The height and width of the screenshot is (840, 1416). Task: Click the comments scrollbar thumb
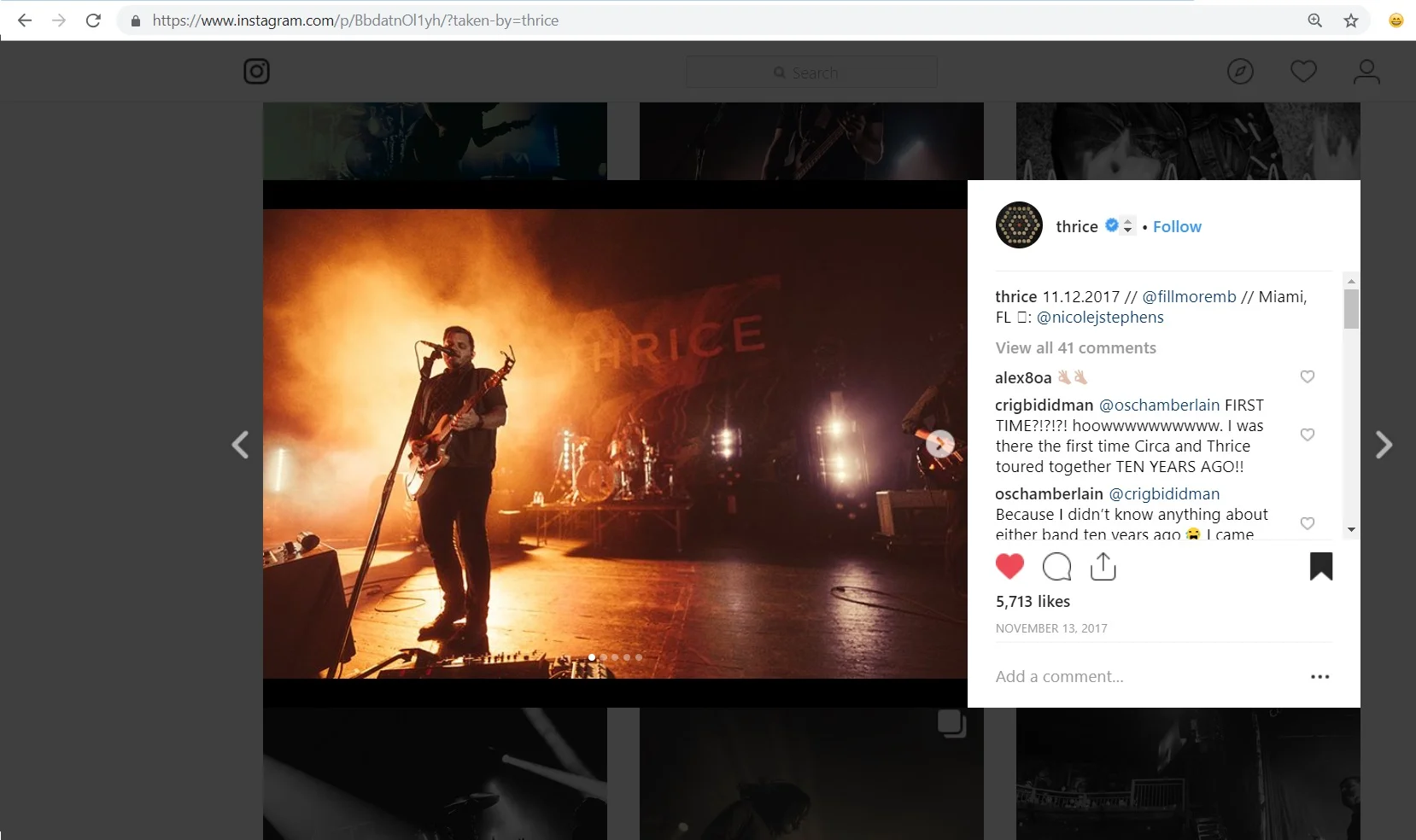pos(1351,309)
